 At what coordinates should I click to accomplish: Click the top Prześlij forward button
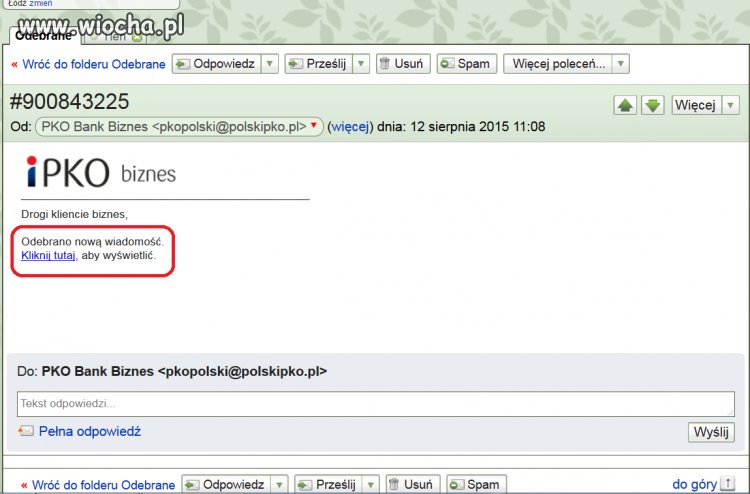(319, 64)
